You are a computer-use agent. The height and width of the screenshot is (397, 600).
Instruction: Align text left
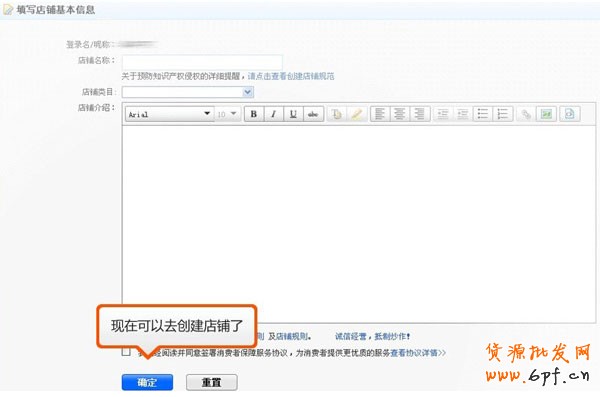tap(380, 114)
